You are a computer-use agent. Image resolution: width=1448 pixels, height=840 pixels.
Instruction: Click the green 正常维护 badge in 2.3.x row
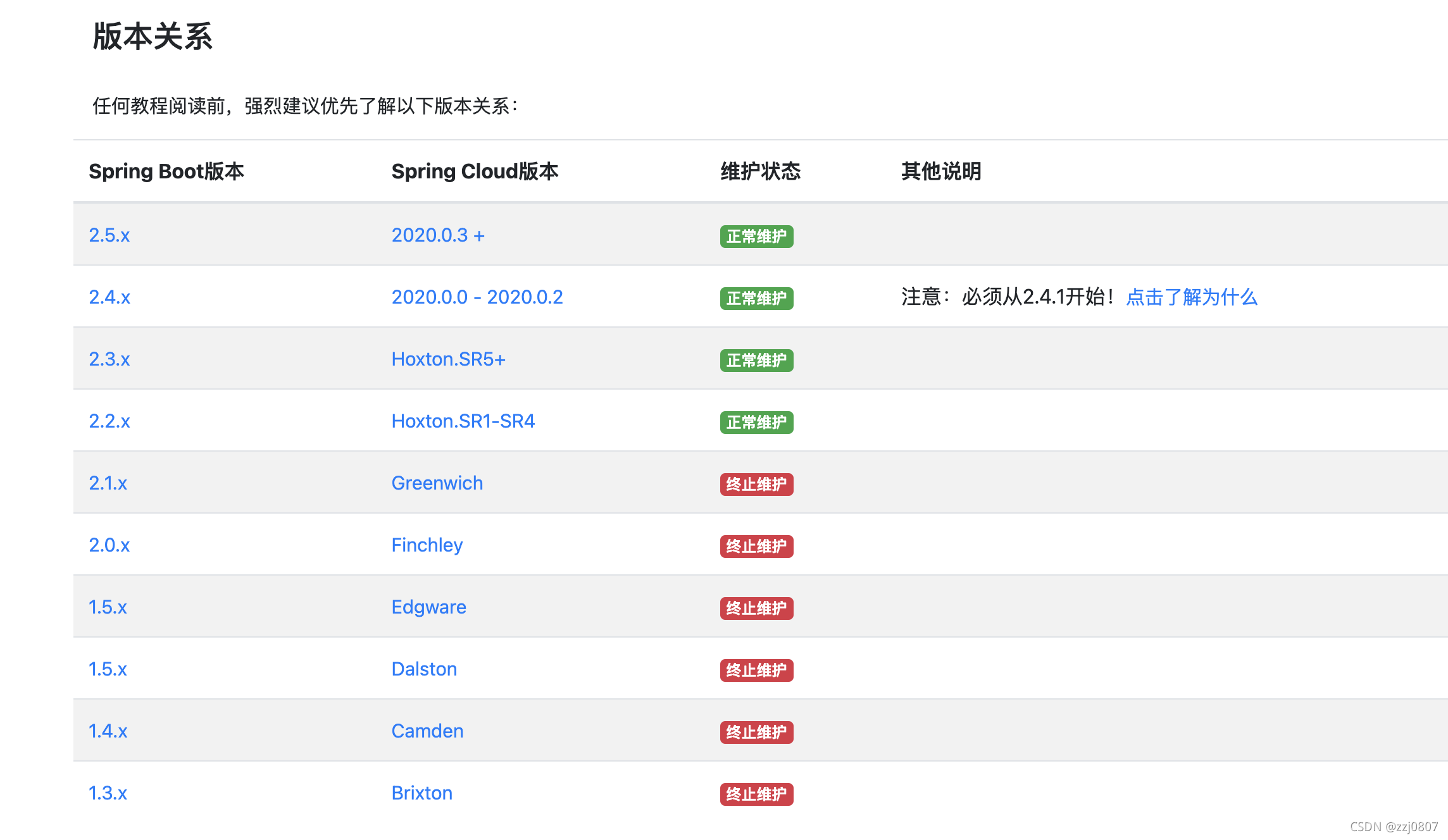point(756,361)
